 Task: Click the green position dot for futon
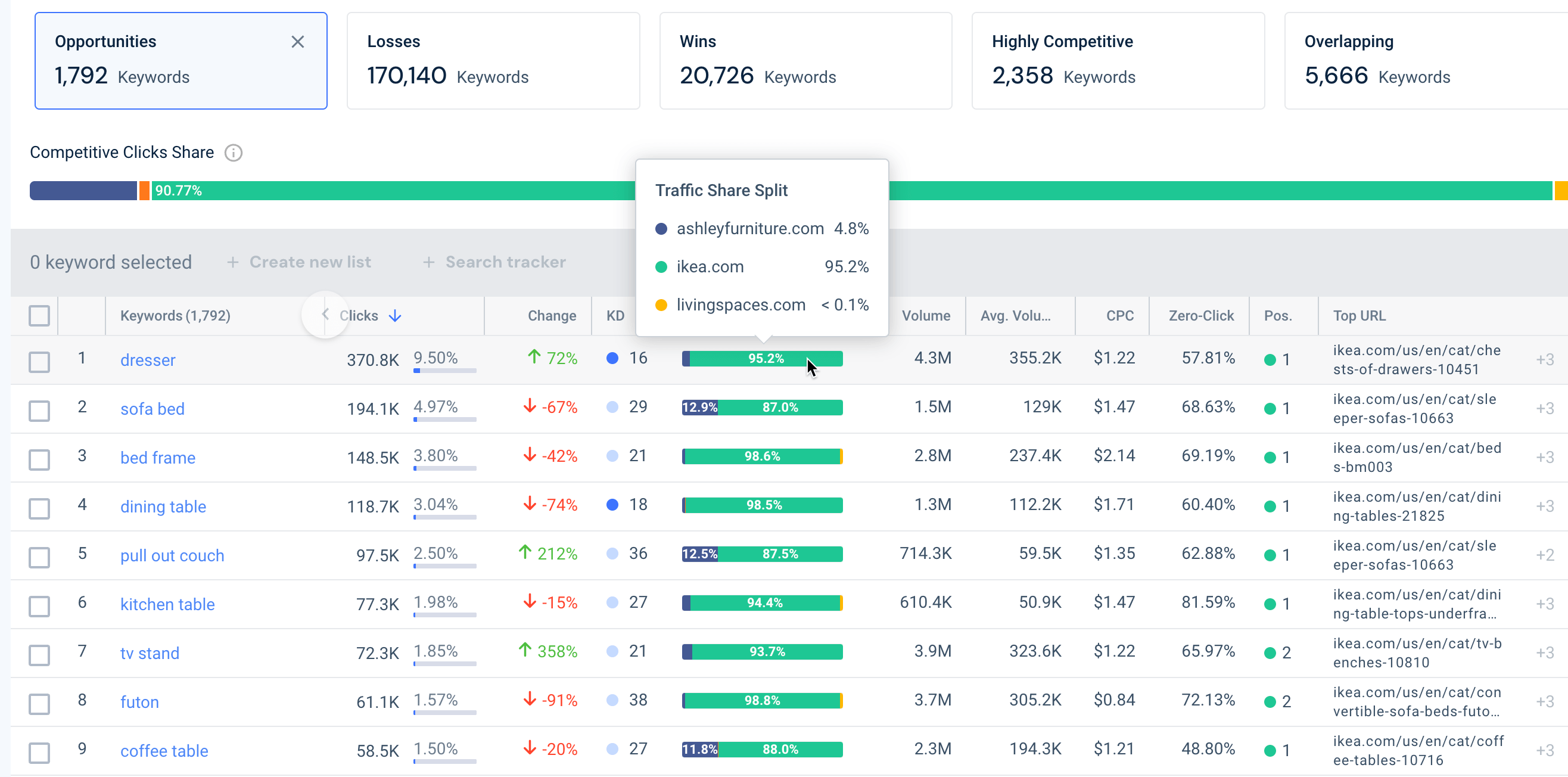(1270, 701)
